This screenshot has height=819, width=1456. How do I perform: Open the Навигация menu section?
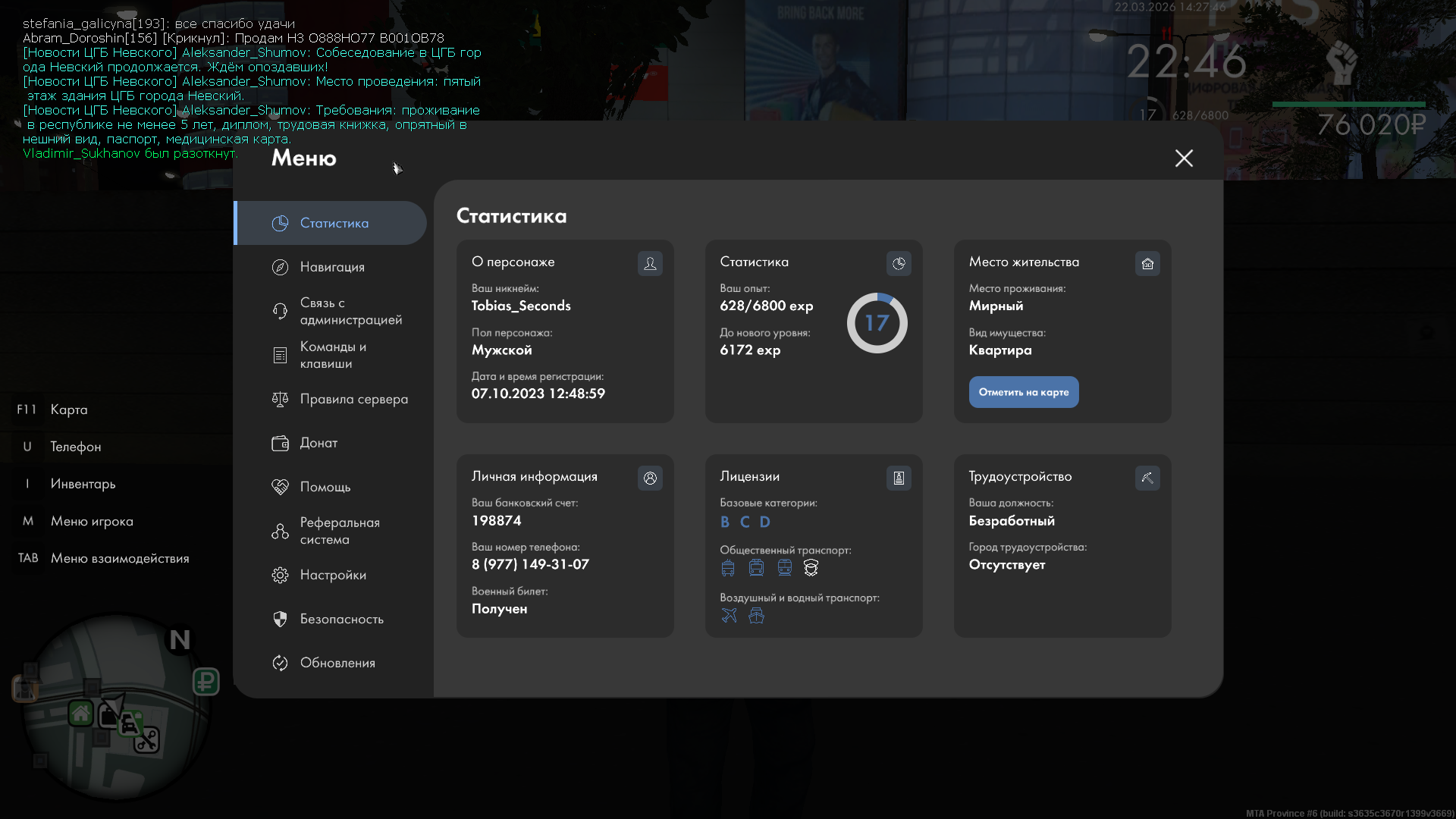331,267
